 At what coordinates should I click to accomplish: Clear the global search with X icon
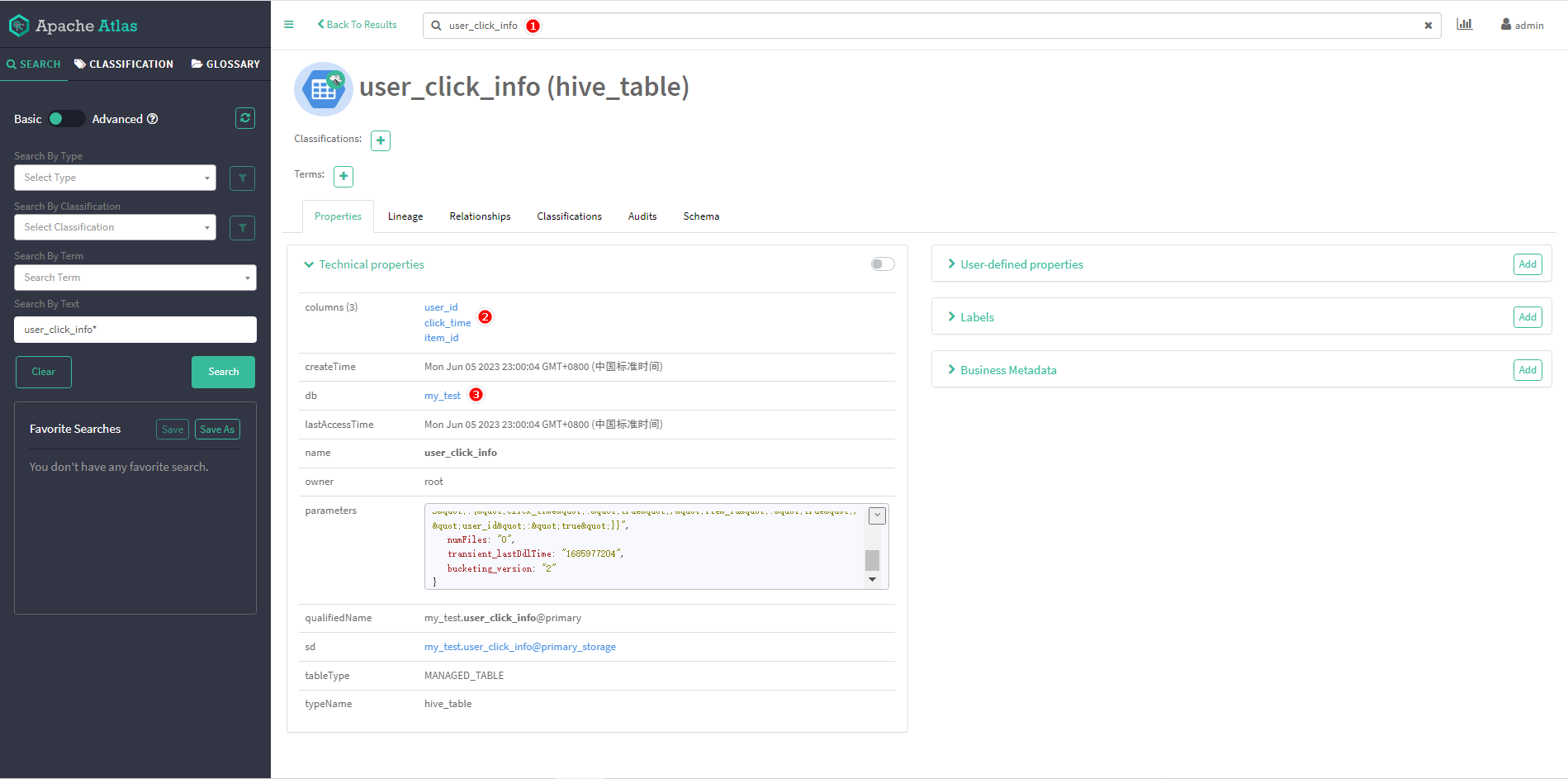[x=1428, y=26]
